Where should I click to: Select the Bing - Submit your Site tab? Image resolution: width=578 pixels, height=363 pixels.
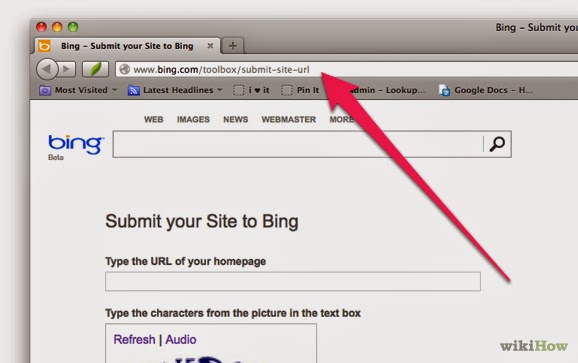[128, 46]
